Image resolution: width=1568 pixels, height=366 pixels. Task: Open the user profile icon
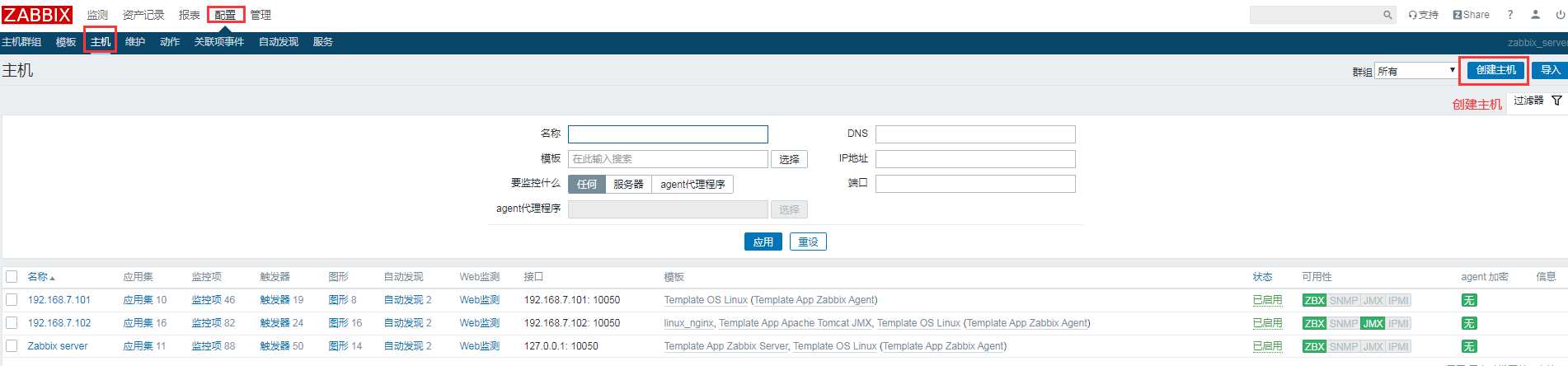click(1535, 15)
